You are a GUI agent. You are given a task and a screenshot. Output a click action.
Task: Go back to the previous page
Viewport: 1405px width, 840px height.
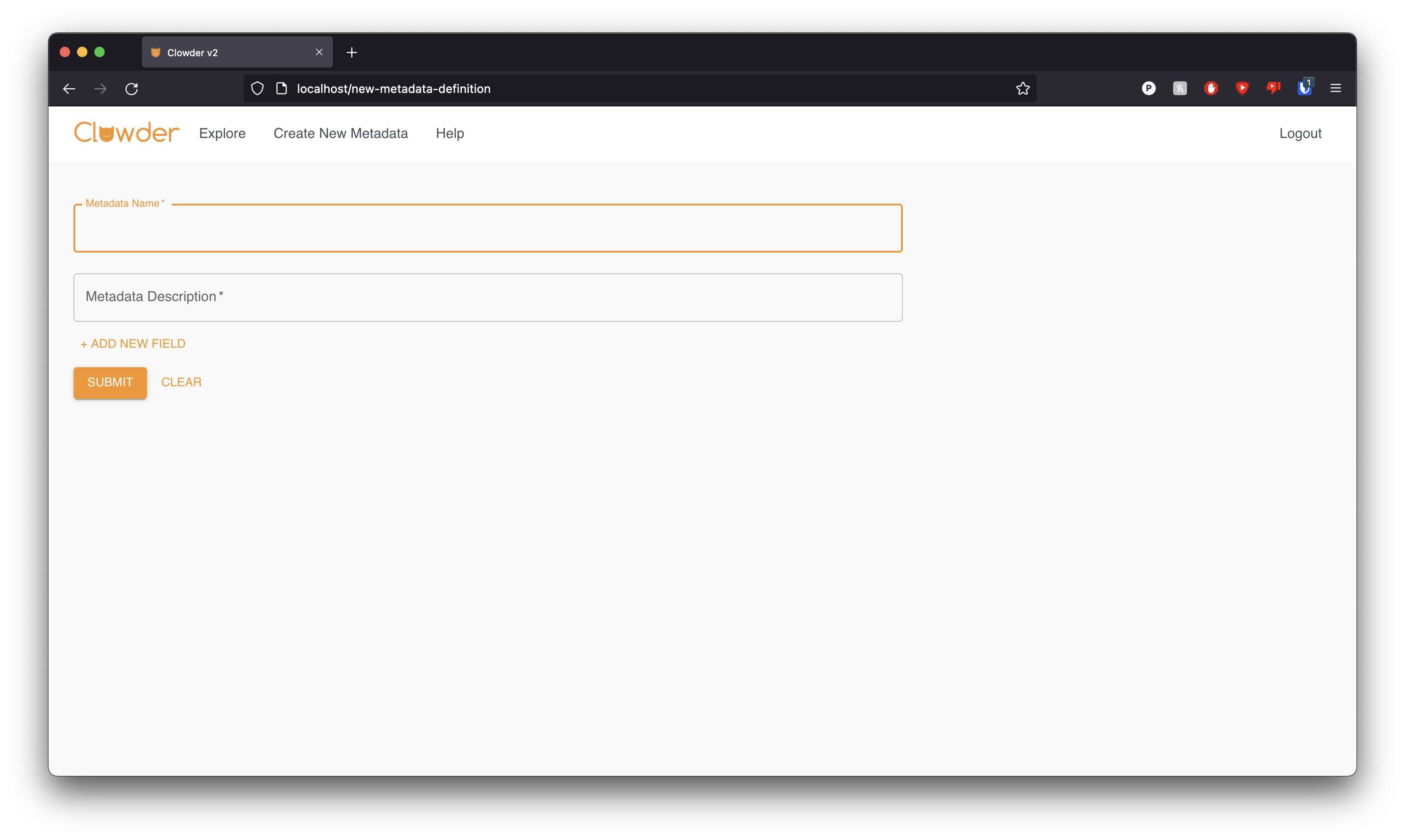pyautogui.click(x=69, y=89)
